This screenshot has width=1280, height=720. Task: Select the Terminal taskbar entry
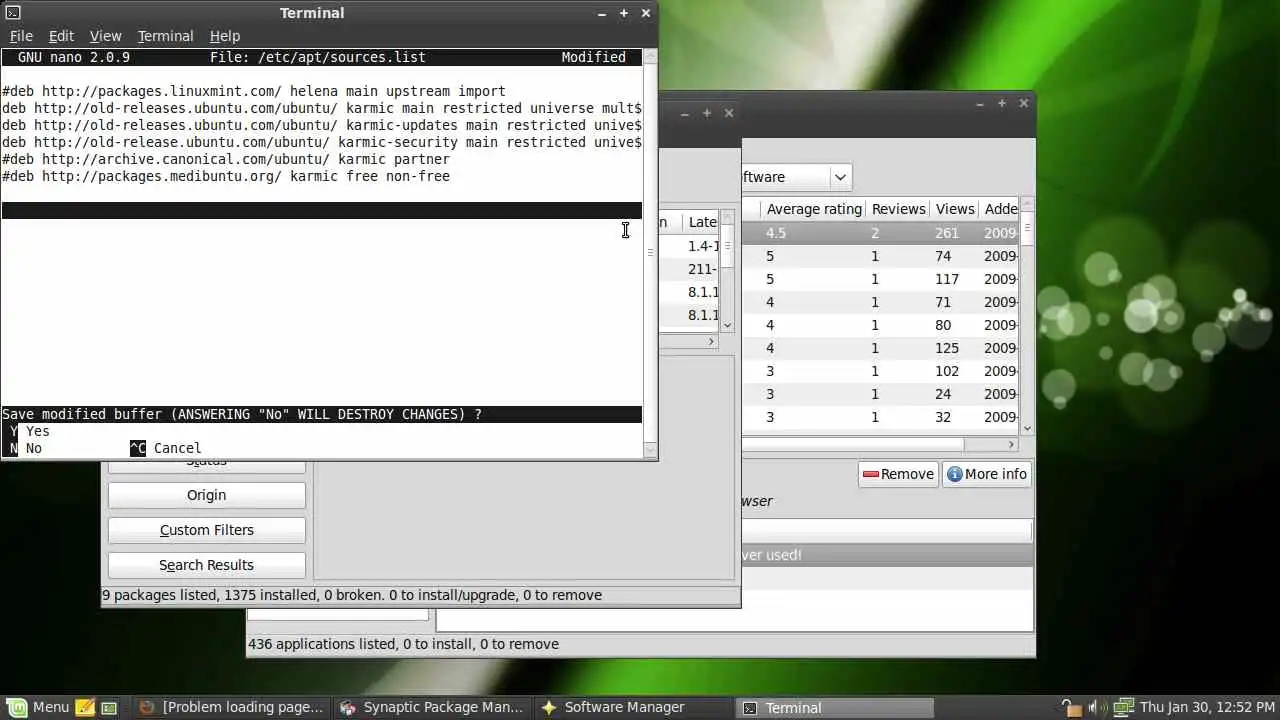pyautogui.click(x=833, y=707)
